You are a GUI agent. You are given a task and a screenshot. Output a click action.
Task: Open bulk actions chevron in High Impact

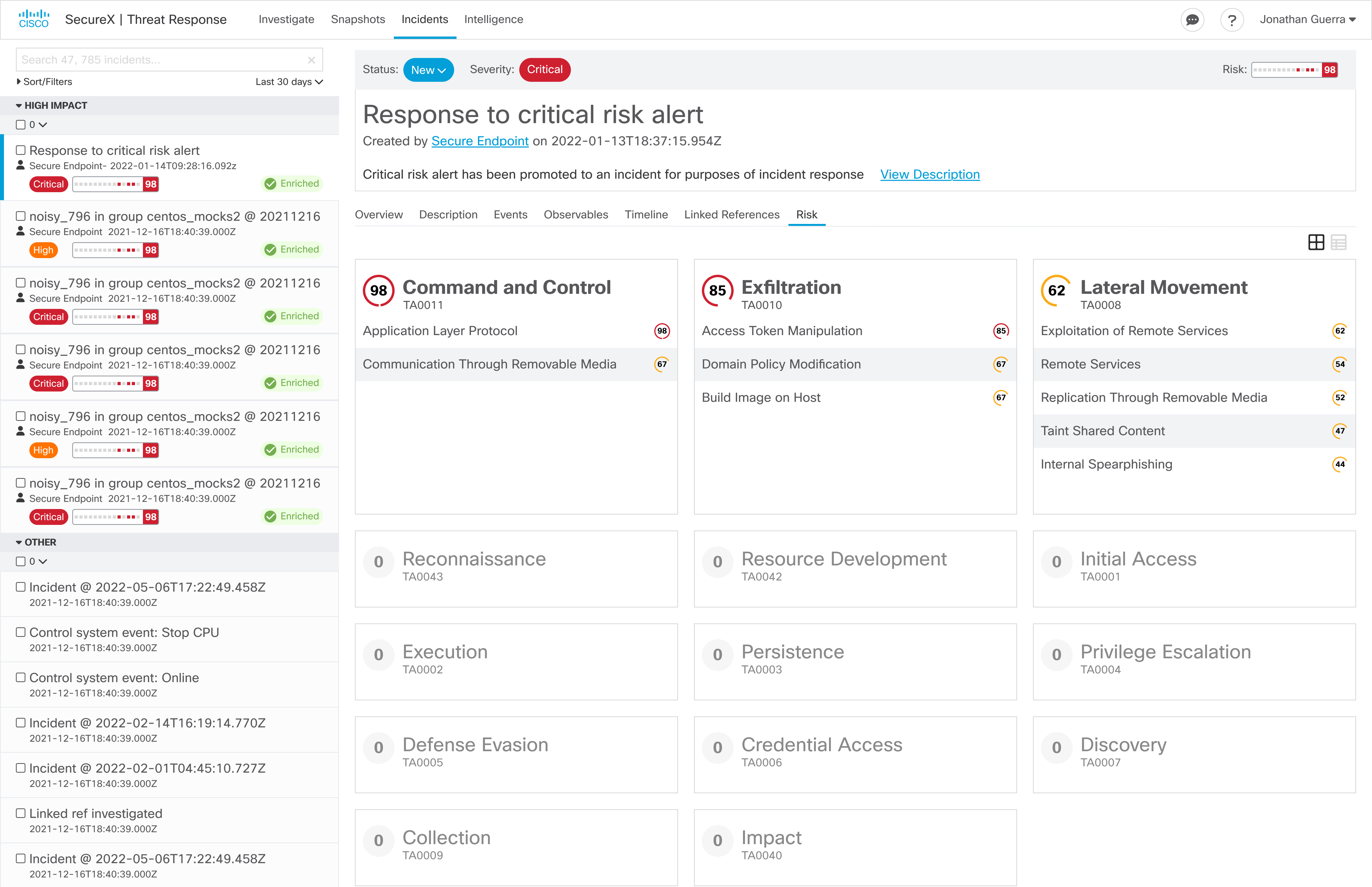click(x=43, y=125)
